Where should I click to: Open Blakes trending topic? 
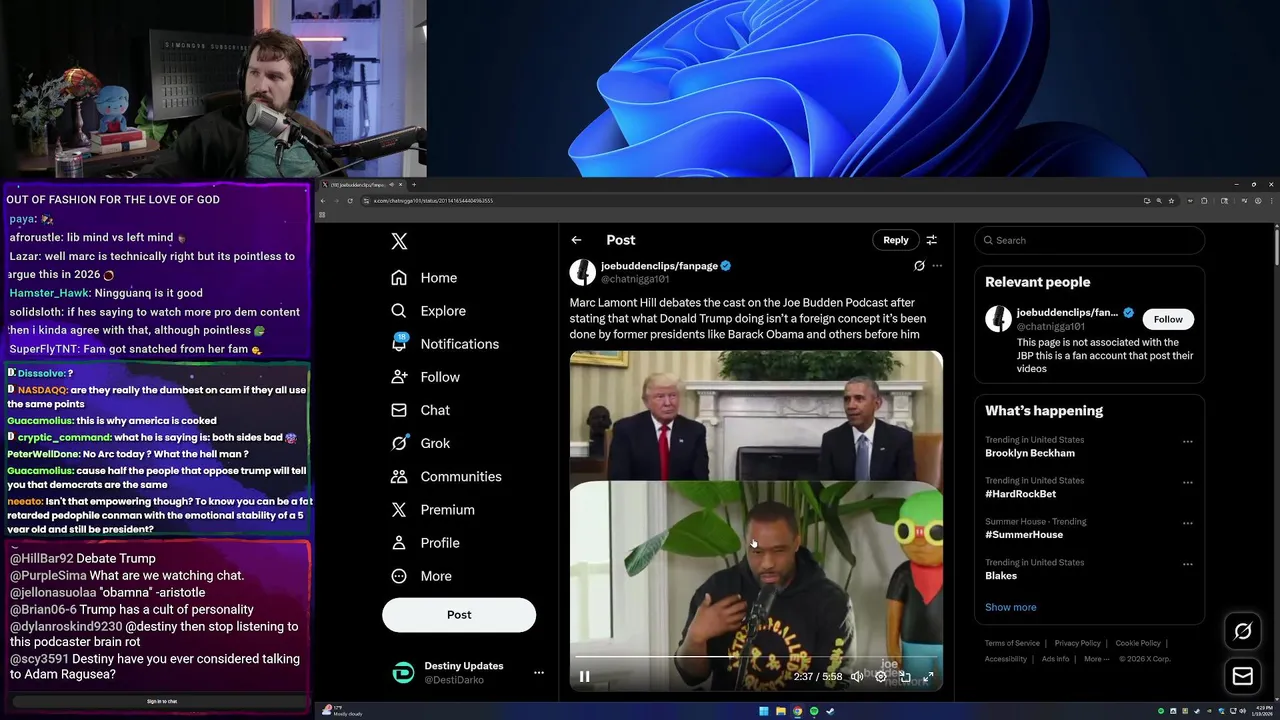[1001, 576]
